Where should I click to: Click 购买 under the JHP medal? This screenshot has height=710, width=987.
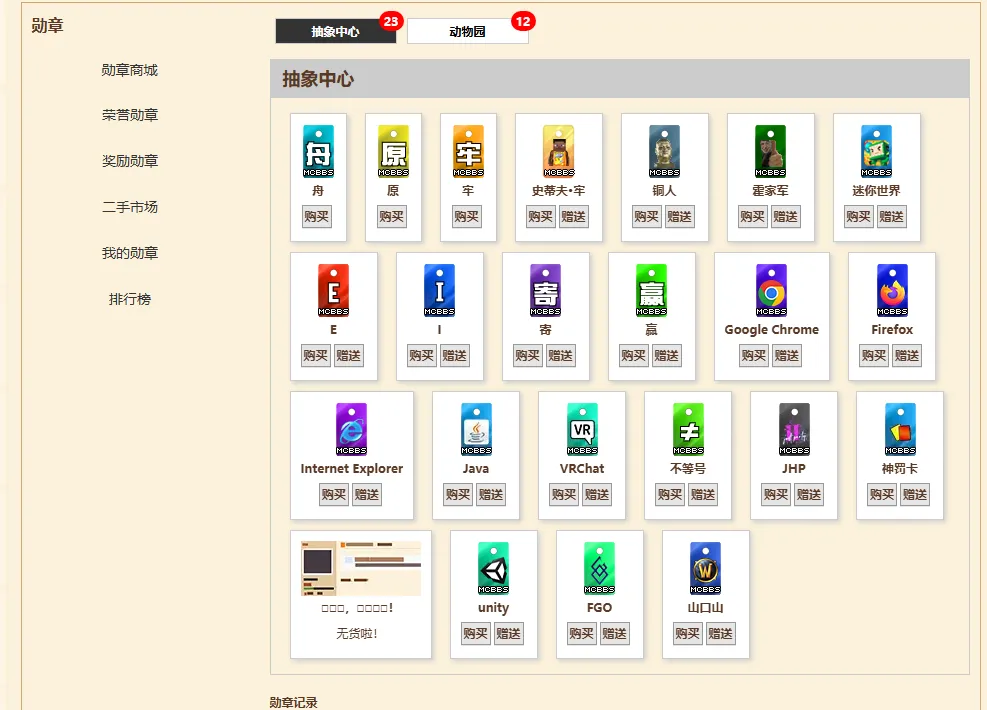[x=776, y=495]
